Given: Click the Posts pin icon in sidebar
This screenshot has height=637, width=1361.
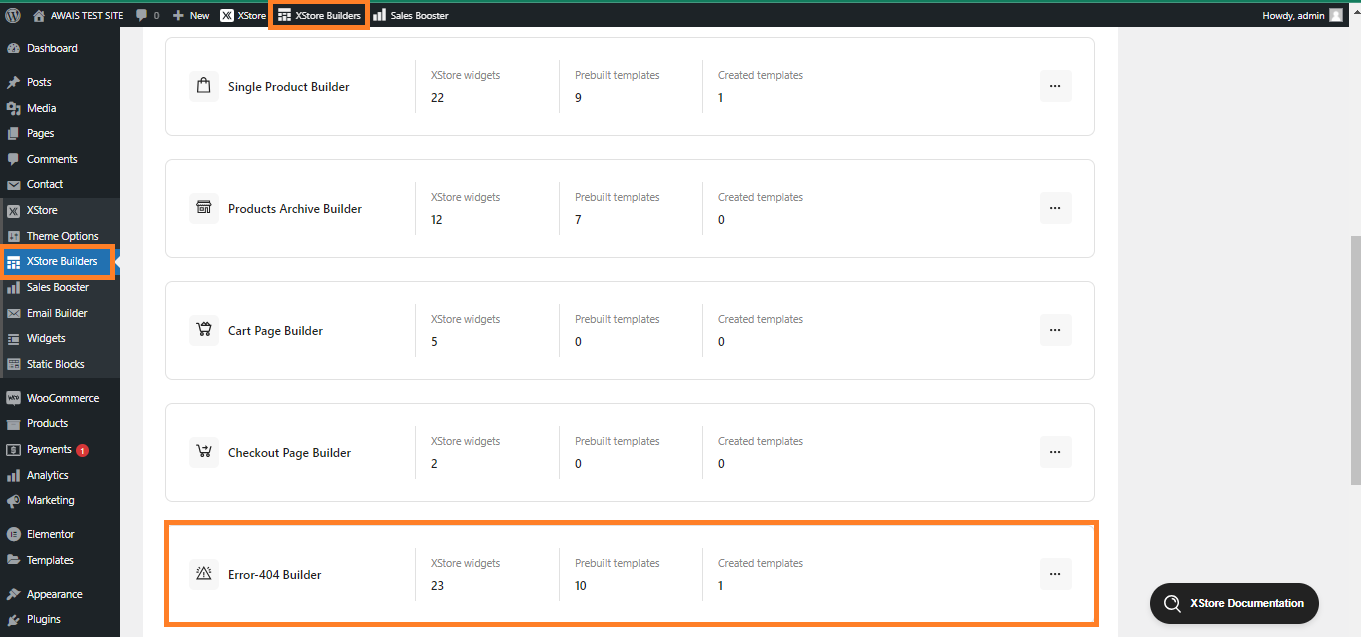Looking at the screenshot, I should (x=13, y=82).
